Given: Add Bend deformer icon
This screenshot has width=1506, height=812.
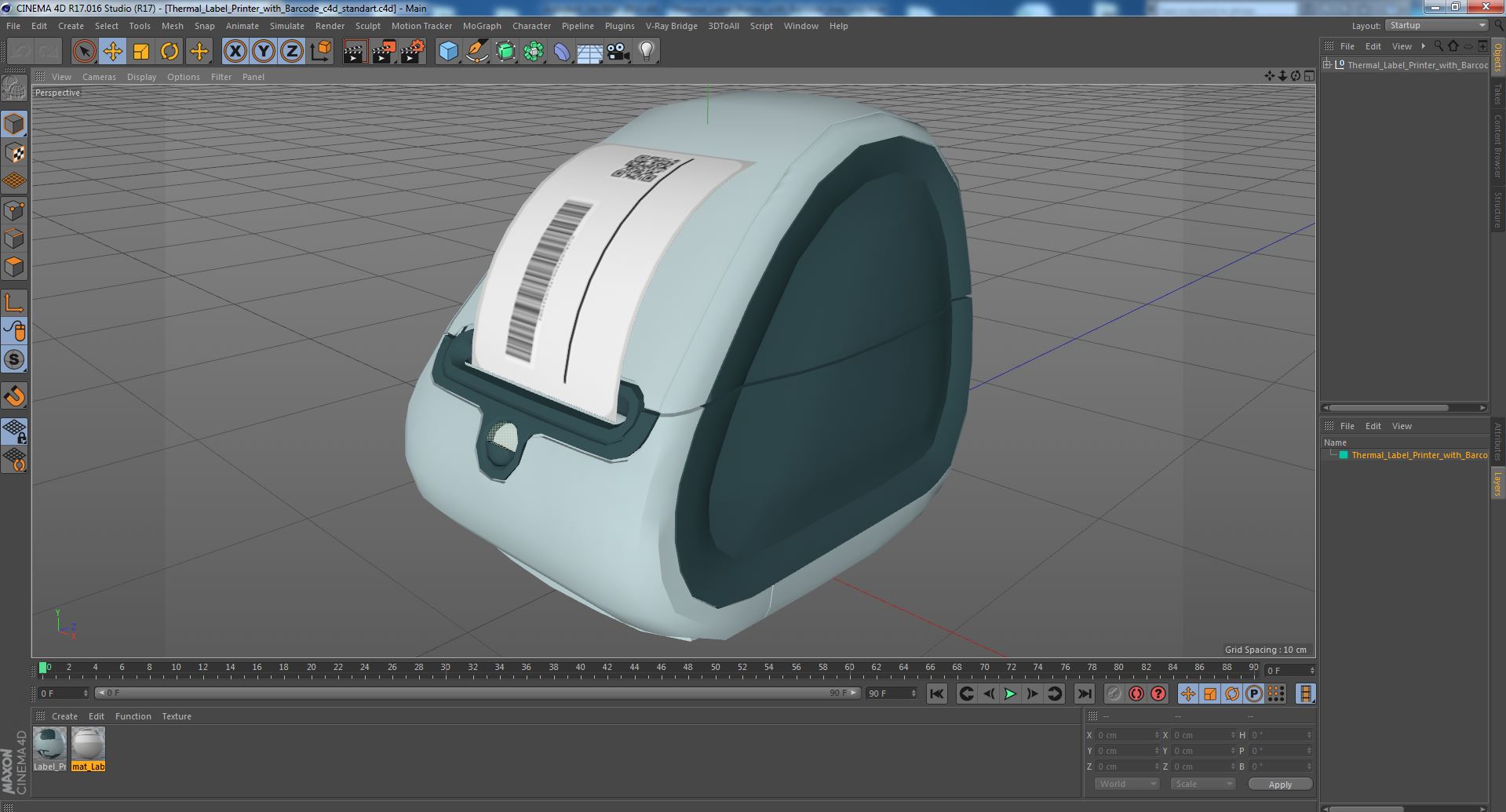Looking at the screenshot, I should click(562, 52).
